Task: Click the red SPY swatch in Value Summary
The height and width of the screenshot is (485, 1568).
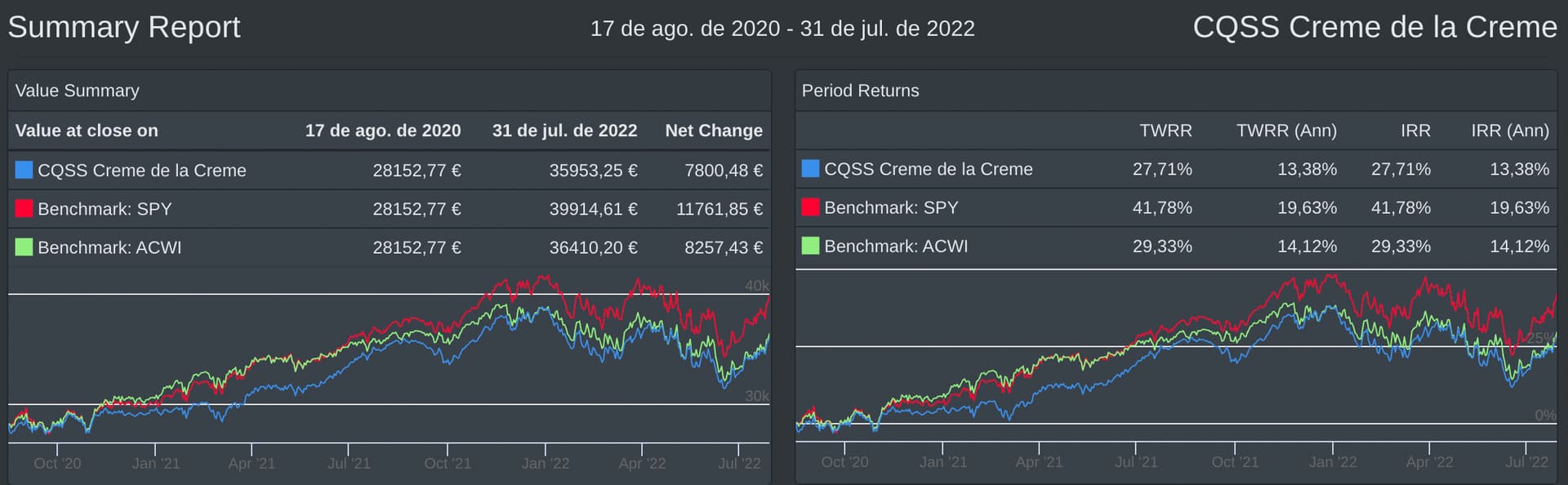Action: (x=24, y=208)
